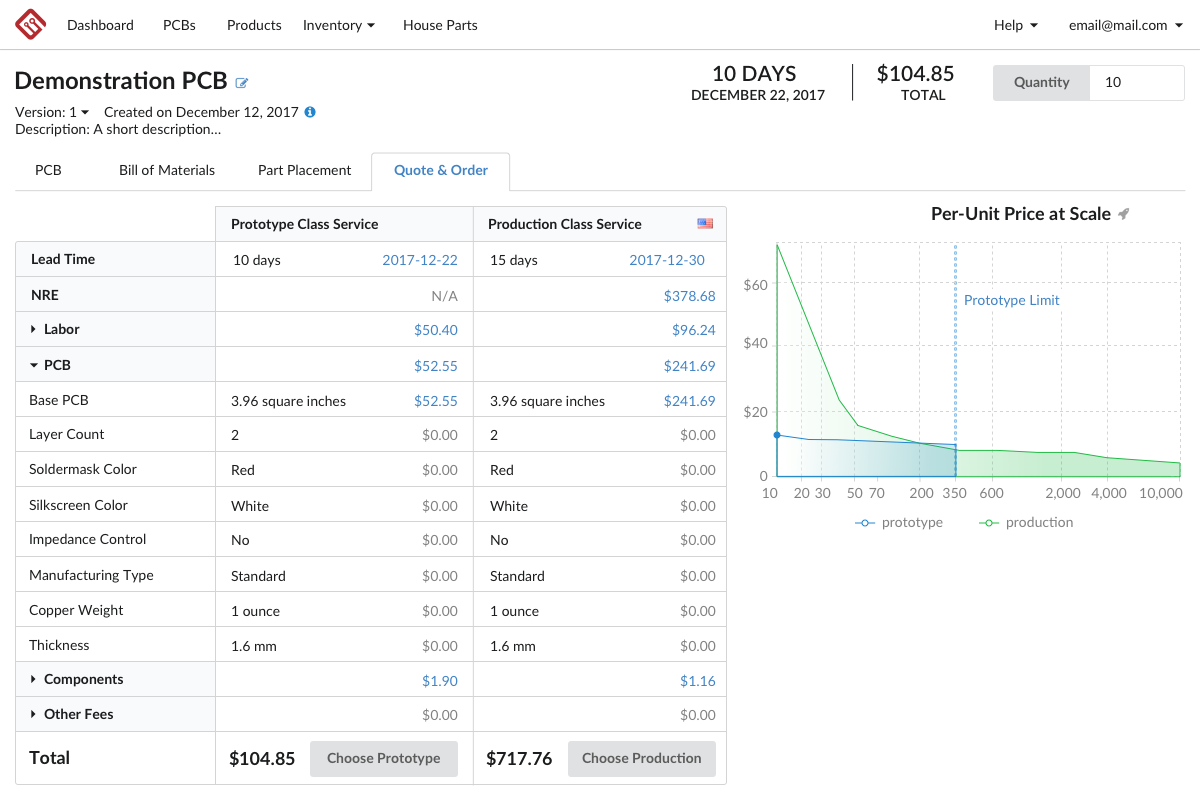This screenshot has height=800, width=1200.
Task: Open the Inventory dropdown menu
Action: (x=338, y=25)
